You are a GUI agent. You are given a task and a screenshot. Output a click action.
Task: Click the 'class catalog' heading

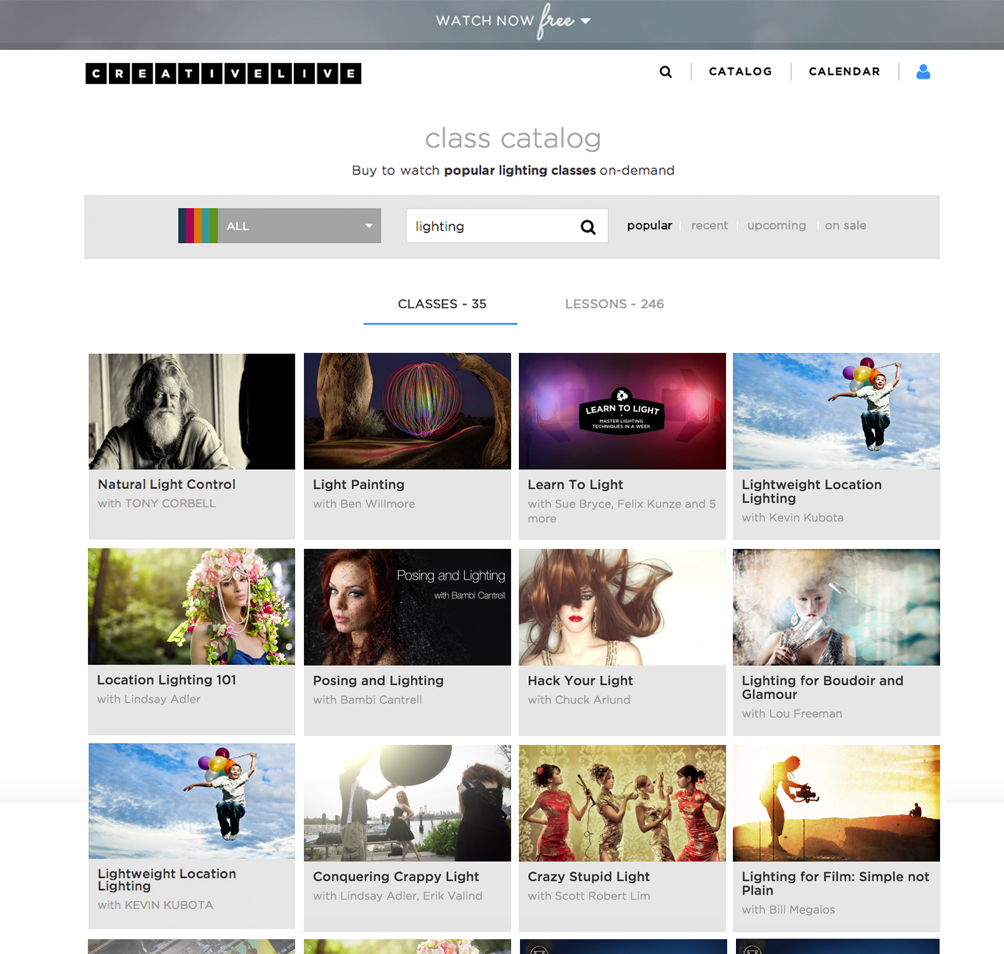(x=513, y=138)
